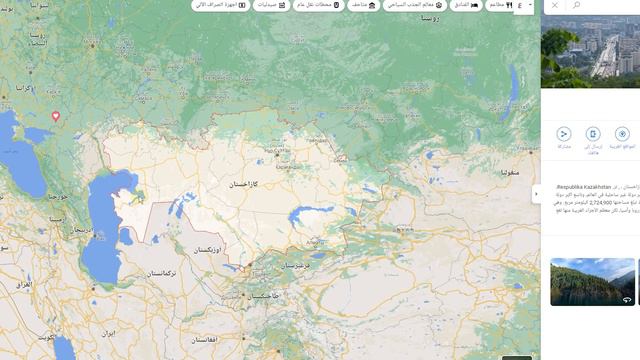640x360 pixels.
Task: Click the Share (مشاركة) icon
Action: coord(564,134)
